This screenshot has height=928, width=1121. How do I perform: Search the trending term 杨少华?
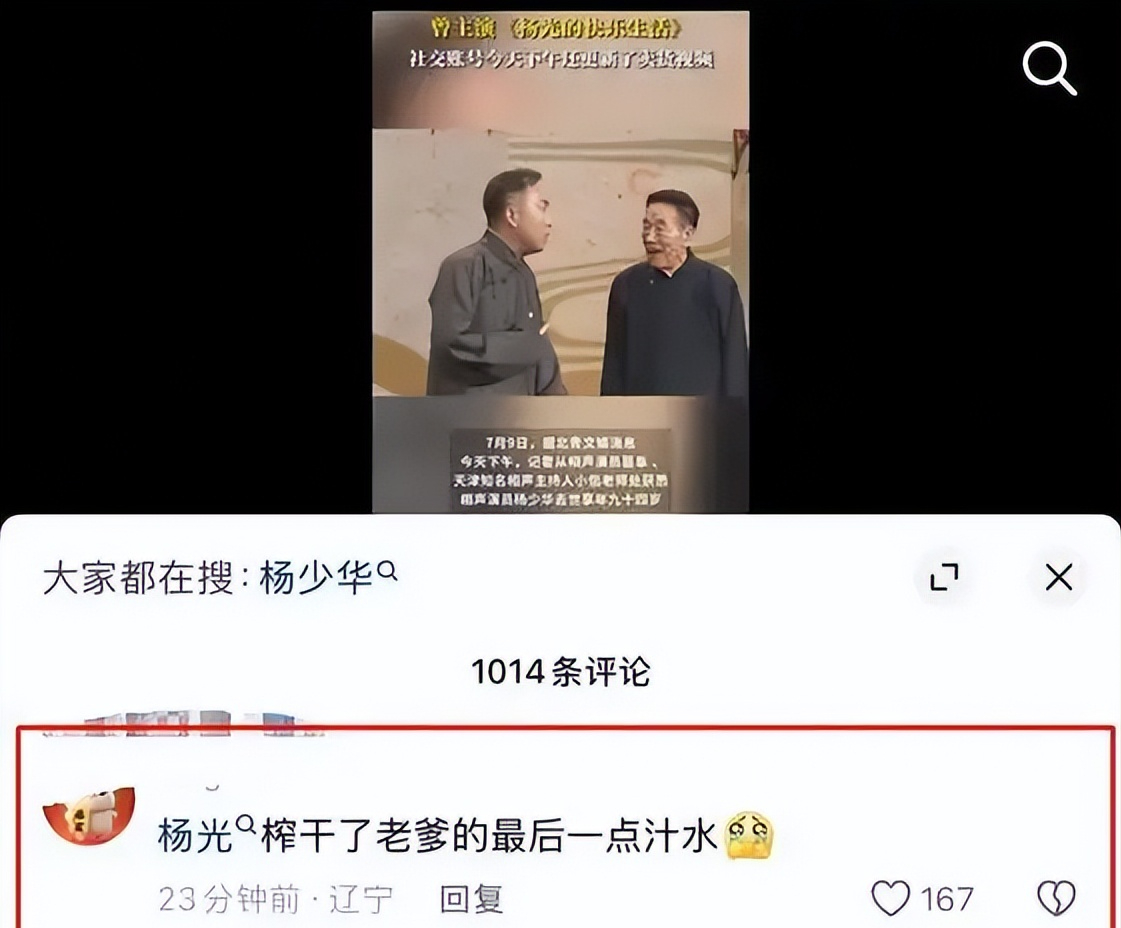315,577
